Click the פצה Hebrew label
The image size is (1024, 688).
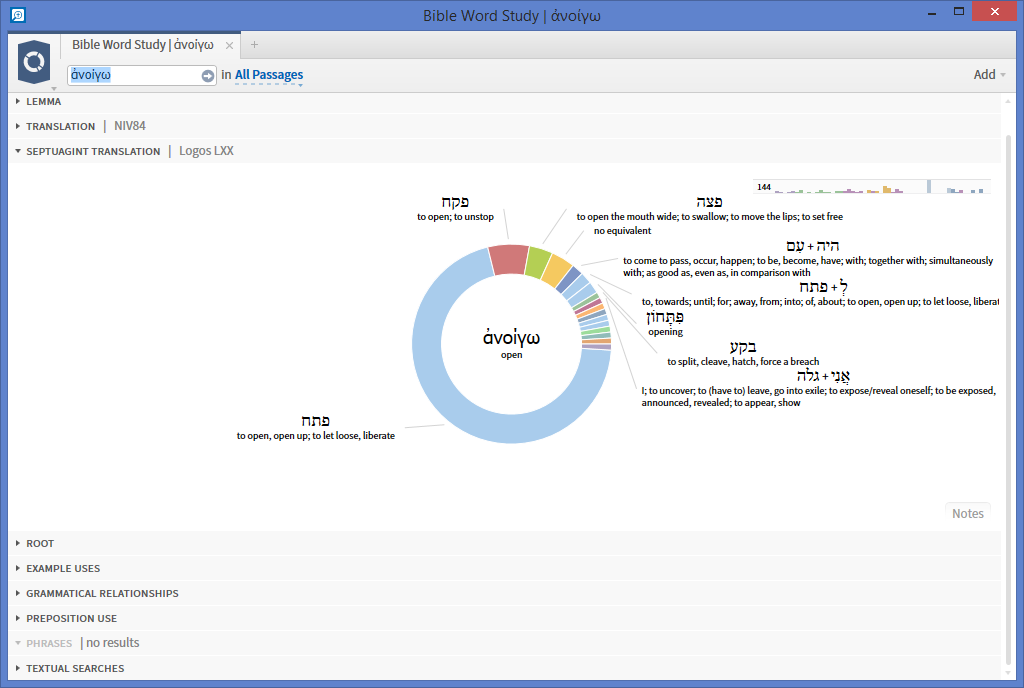click(x=709, y=202)
